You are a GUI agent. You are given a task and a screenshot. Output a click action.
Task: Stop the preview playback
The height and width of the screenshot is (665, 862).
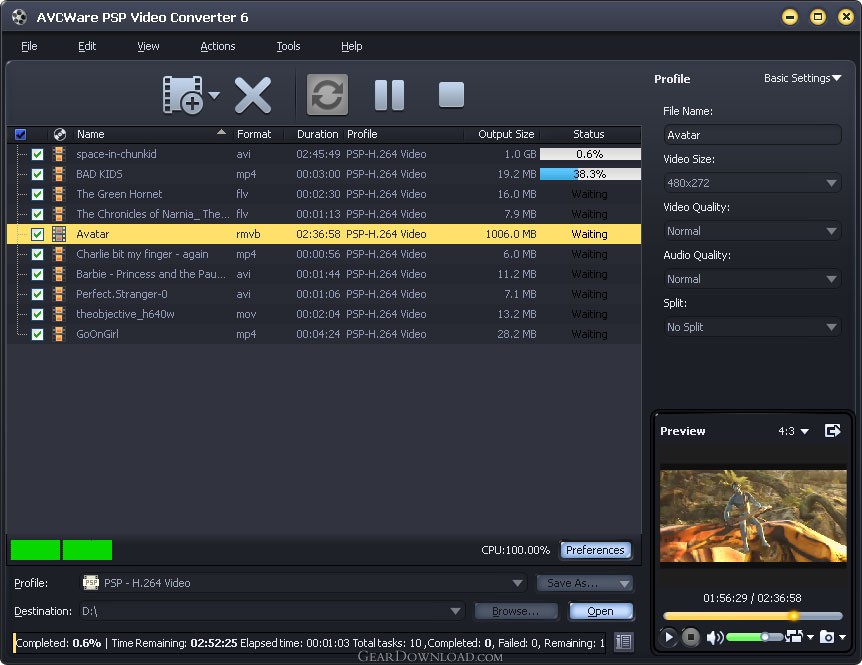click(690, 637)
